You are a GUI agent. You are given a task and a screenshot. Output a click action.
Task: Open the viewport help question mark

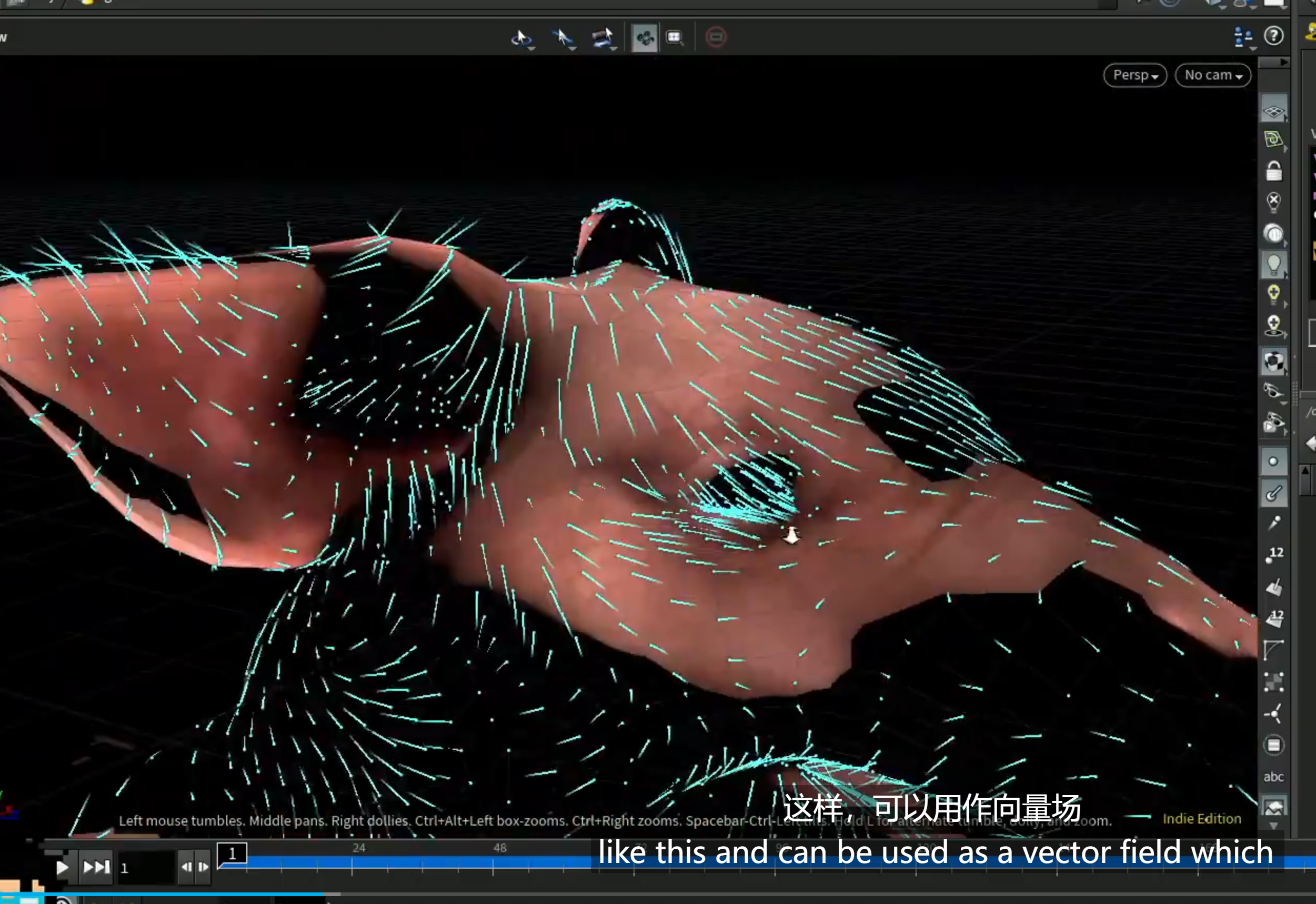click(1273, 36)
